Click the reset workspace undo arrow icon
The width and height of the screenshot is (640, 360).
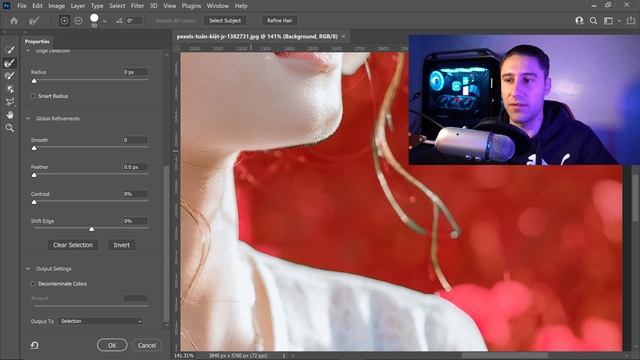coord(35,345)
